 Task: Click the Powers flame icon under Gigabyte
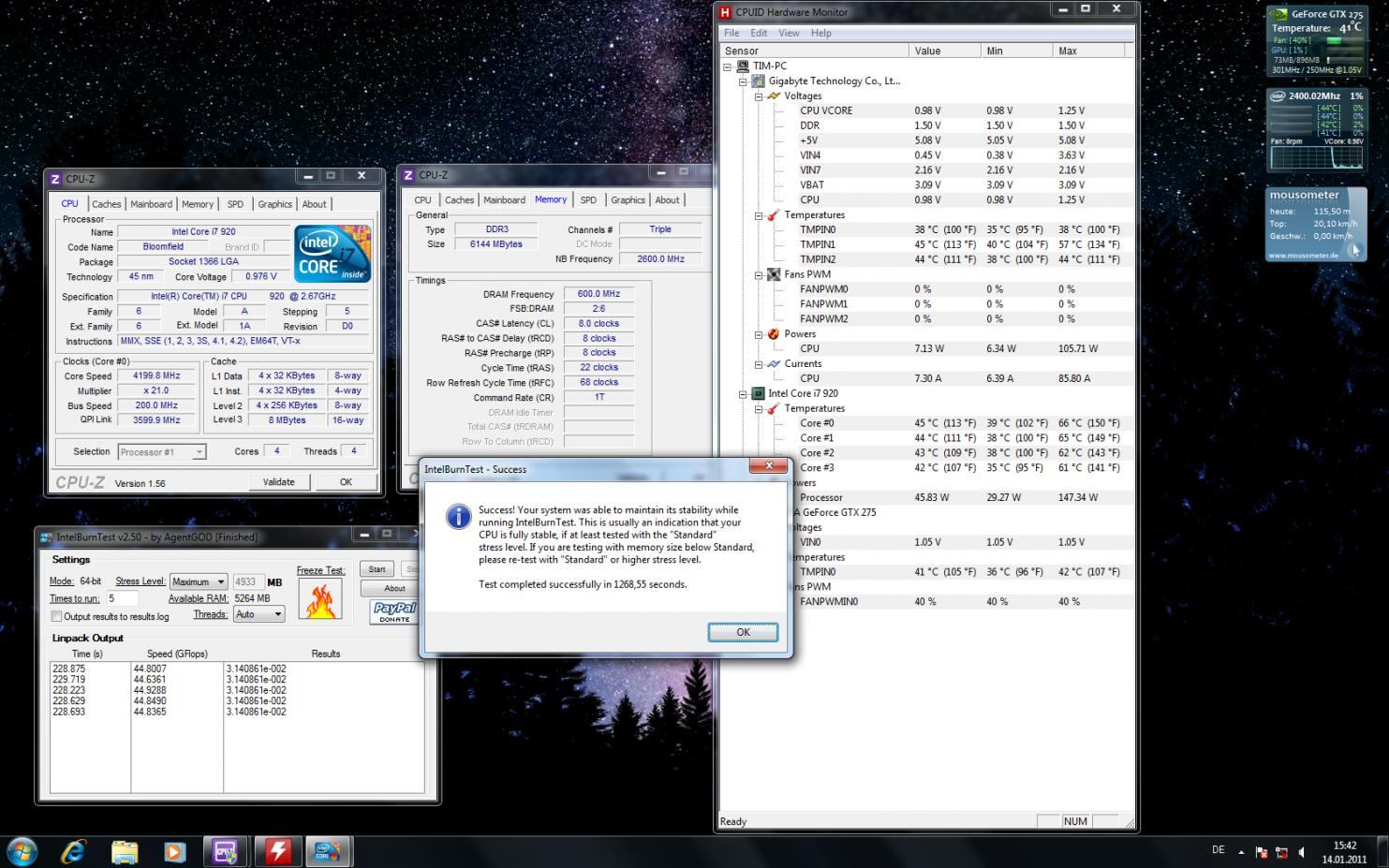(774, 334)
